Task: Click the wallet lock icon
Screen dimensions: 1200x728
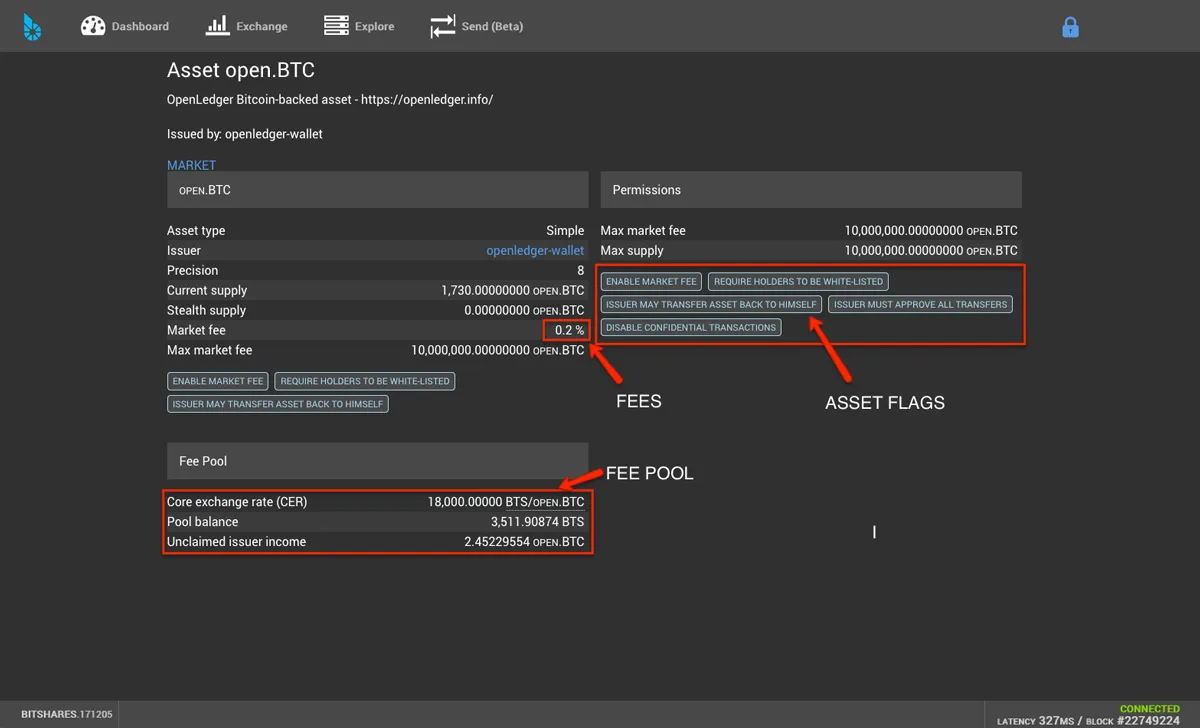Action: tap(1070, 27)
